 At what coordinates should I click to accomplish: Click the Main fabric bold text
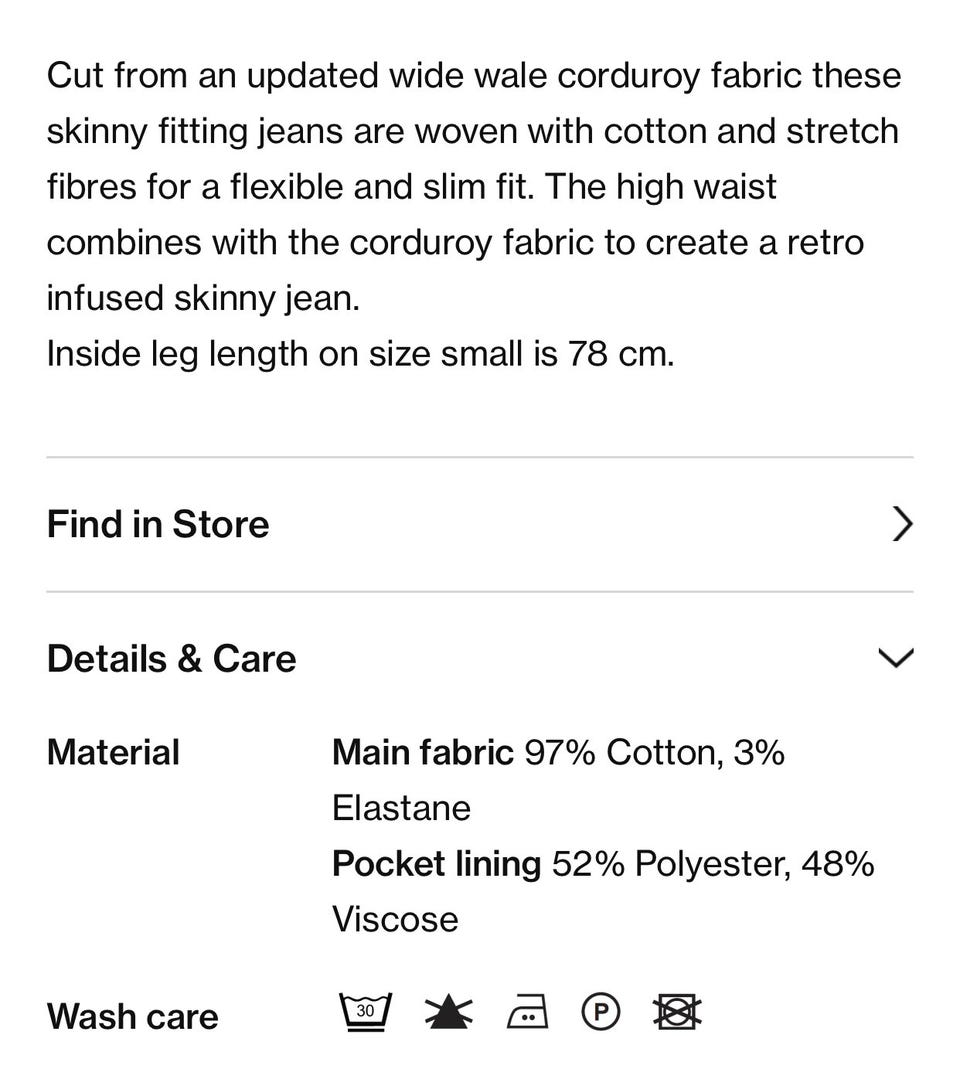coord(422,752)
